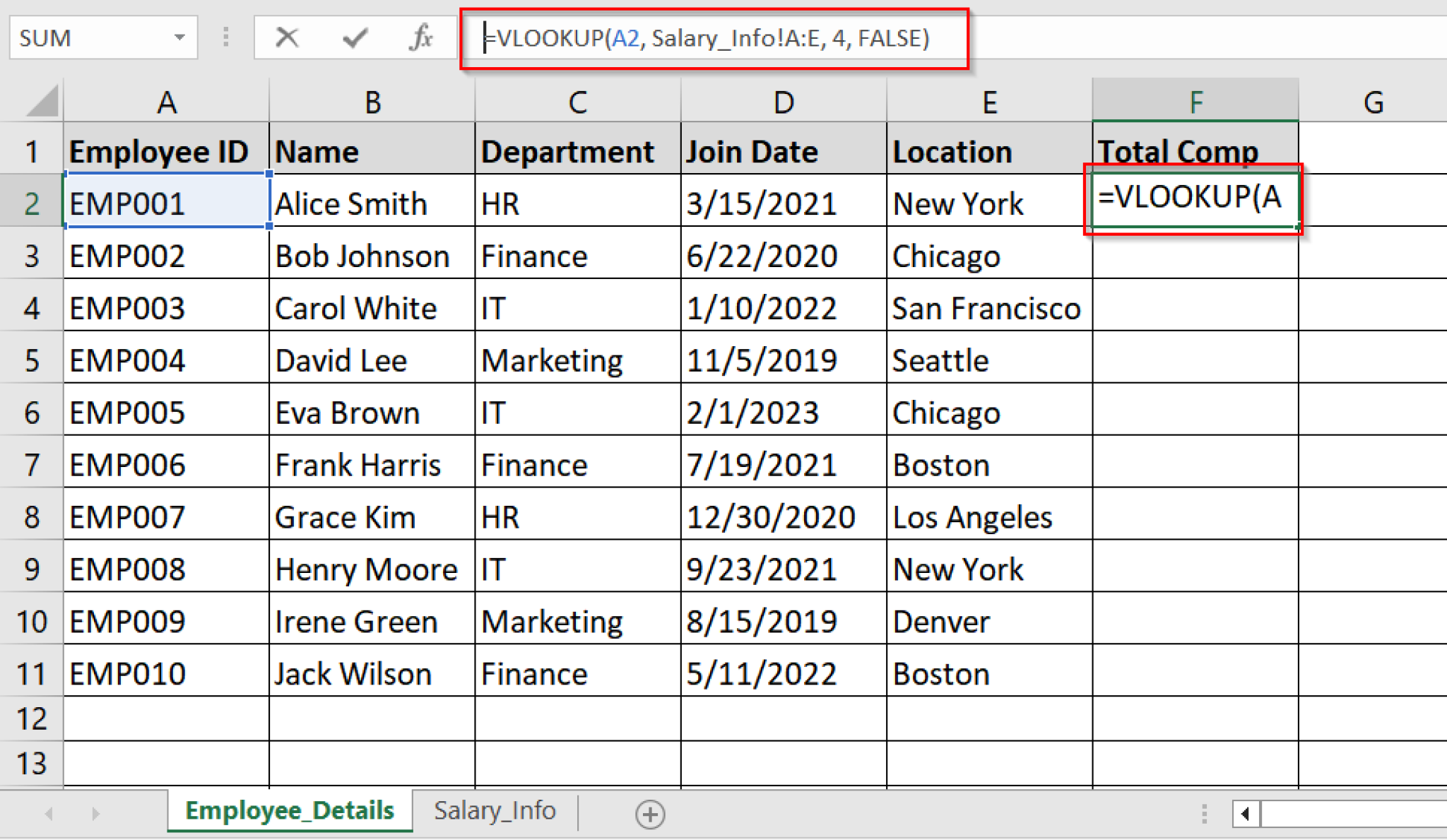
Task: Select the row 5 header
Action: tap(32, 360)
